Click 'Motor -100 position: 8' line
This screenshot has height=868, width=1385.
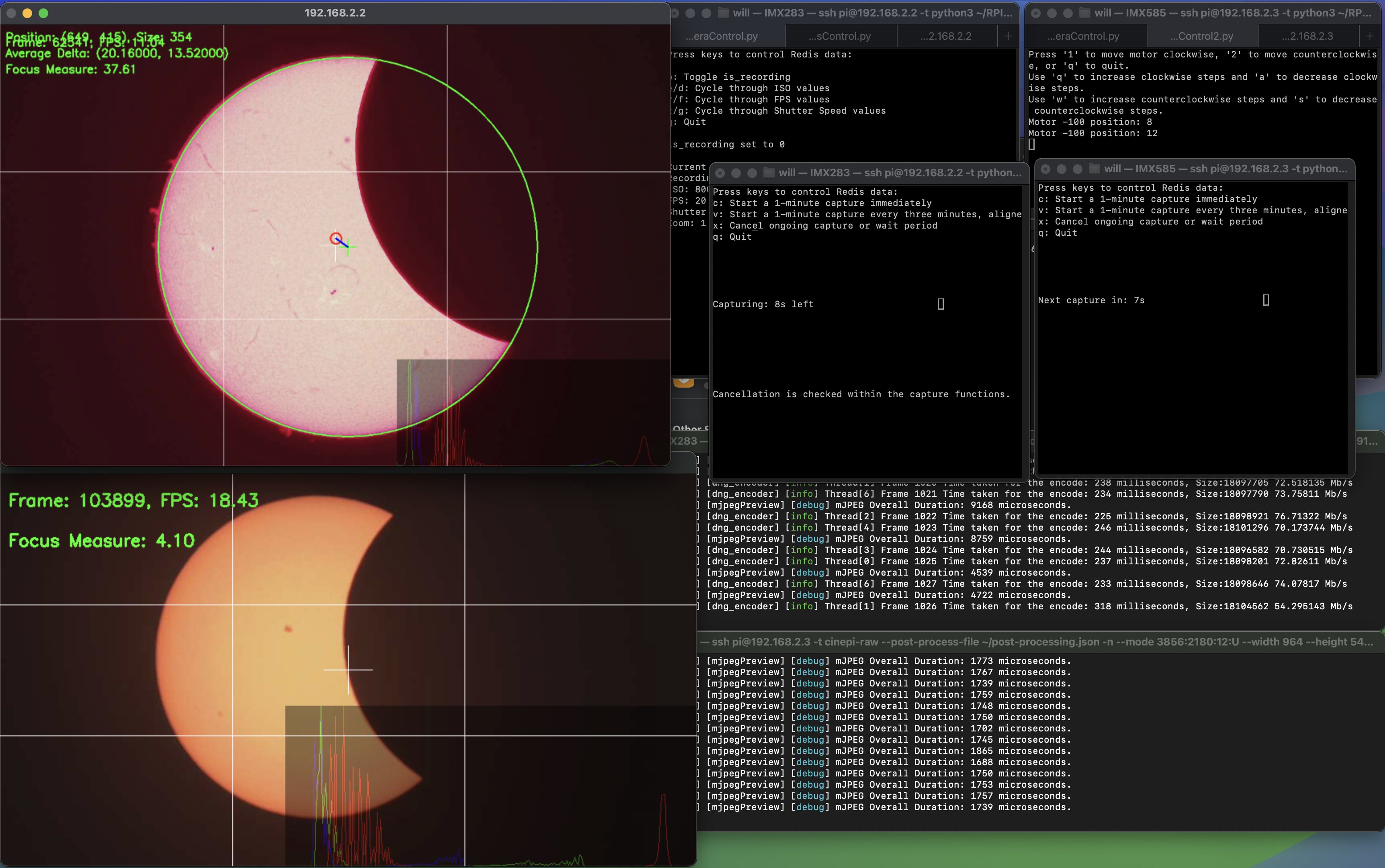1090,122
